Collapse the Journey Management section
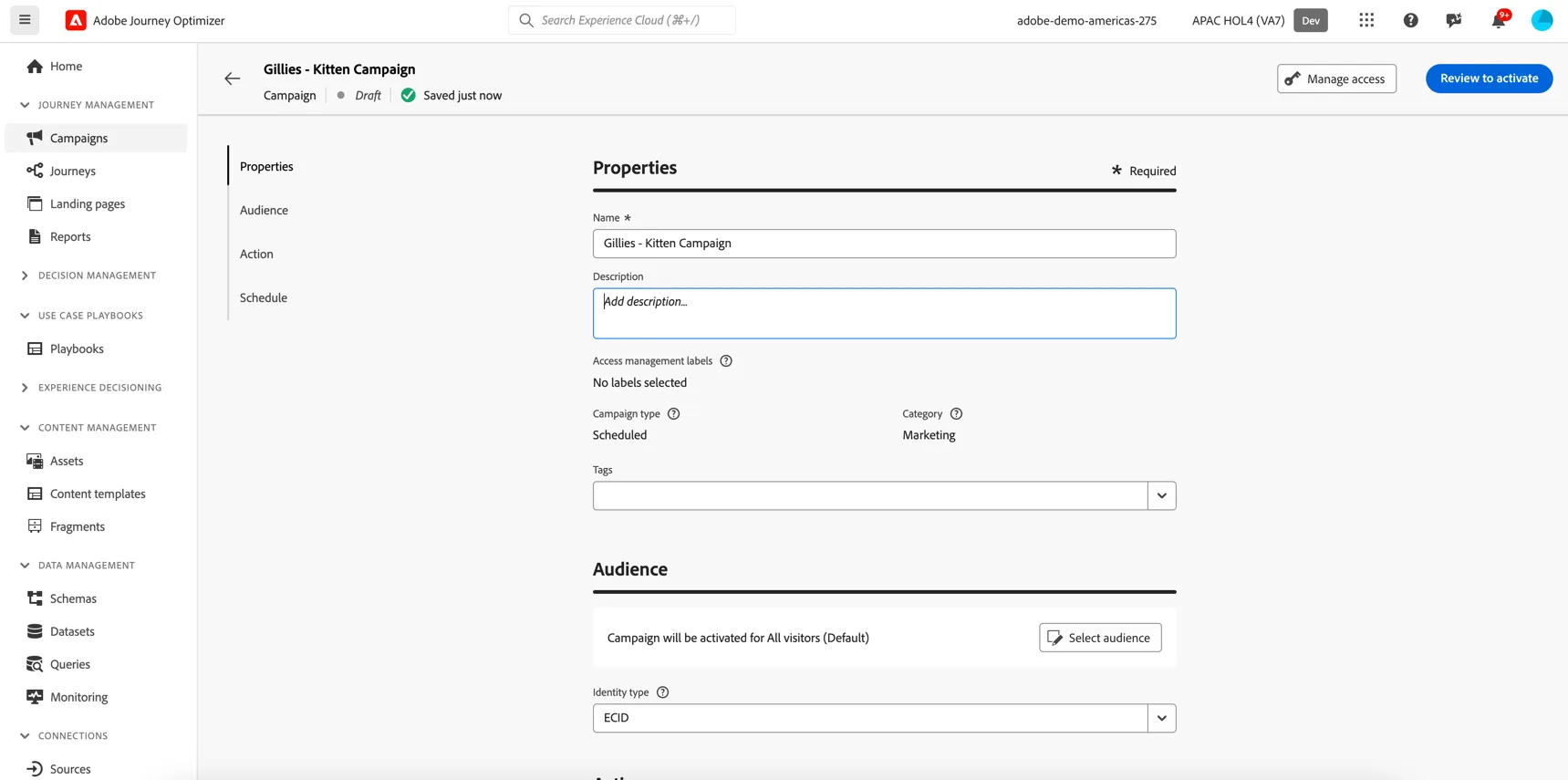The image size is (1568, 780). pos(25,105)
